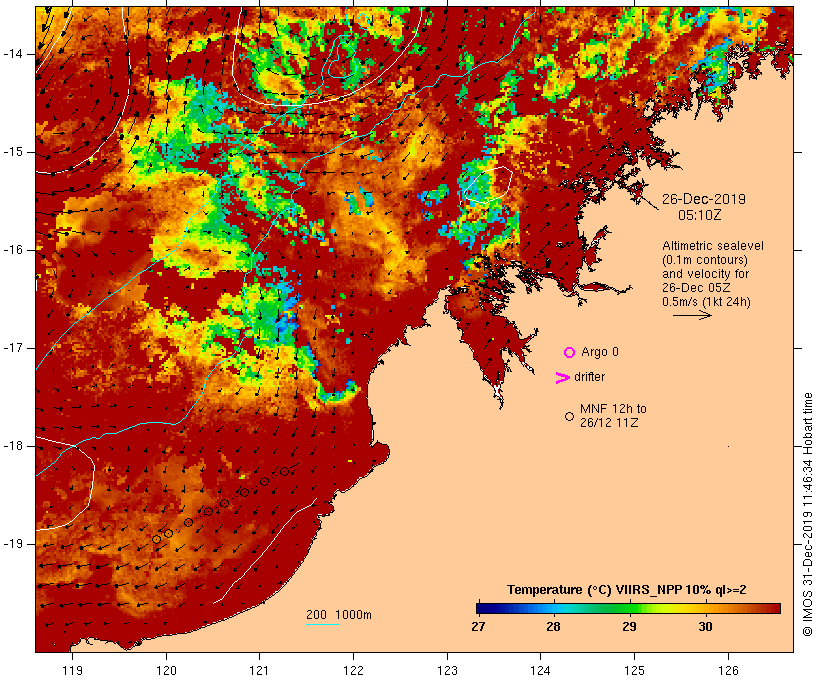Select the temperature color bar
The width and height of the screenshot is (820, 680).
coord(628,608)
